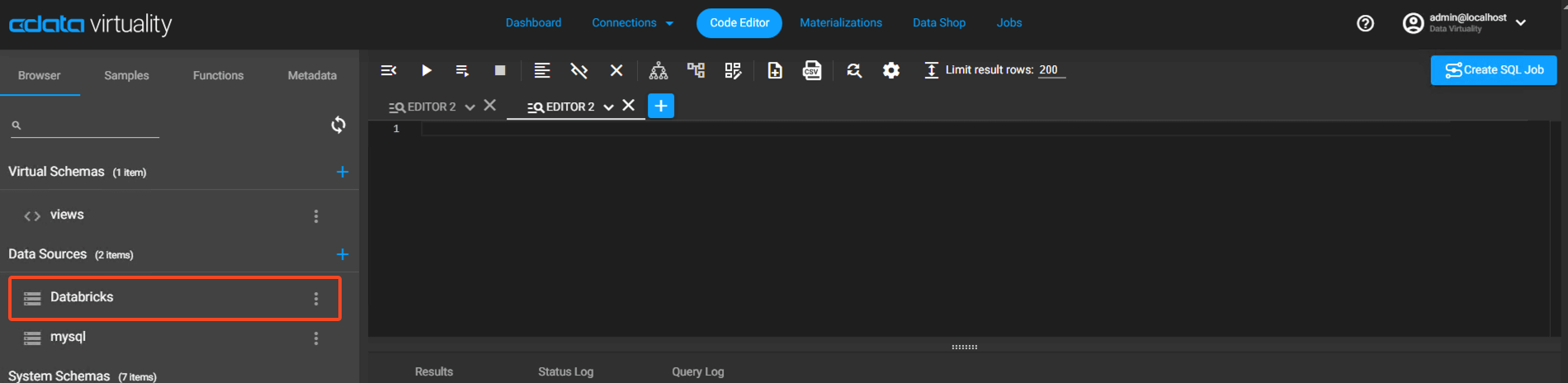This screenshot has height=383, width=1568.
Task: Click the grid-with-pencil icon in the toolbar
Action: coord(733,70)
